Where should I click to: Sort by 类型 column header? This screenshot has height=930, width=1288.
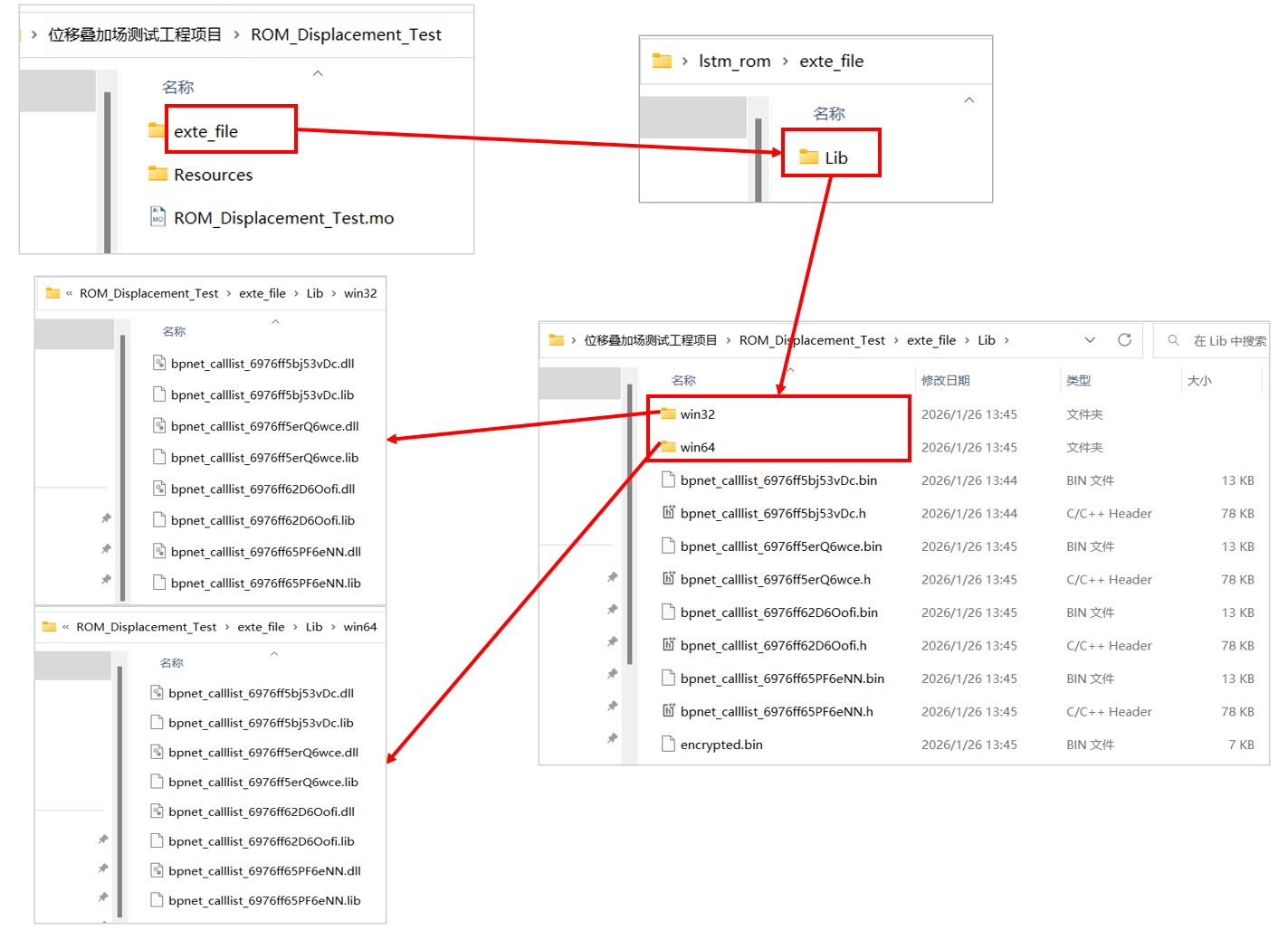point(1078,381)
